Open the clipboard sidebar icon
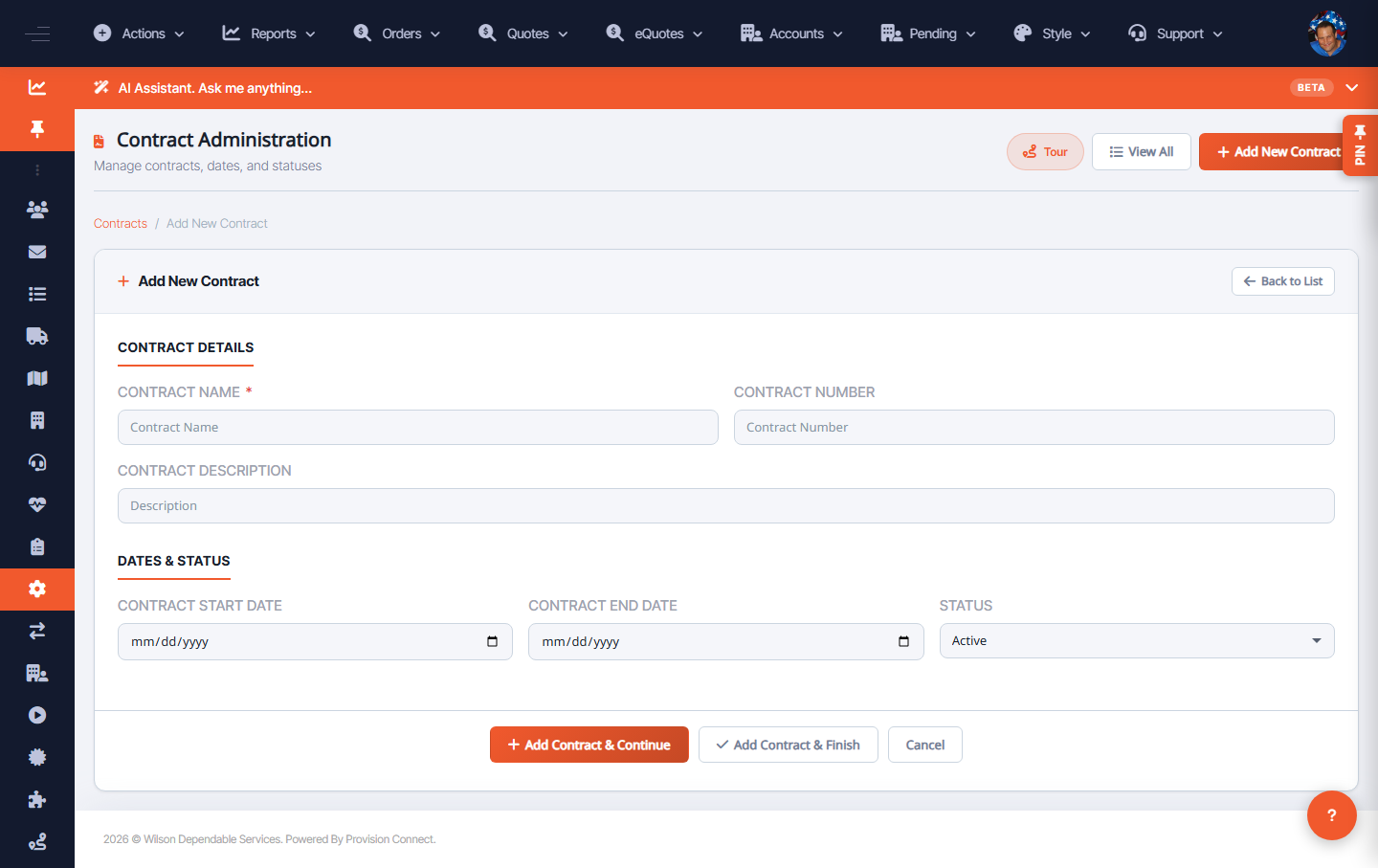The height and width of the screenshot is (868, 1378). pos(37,546)
